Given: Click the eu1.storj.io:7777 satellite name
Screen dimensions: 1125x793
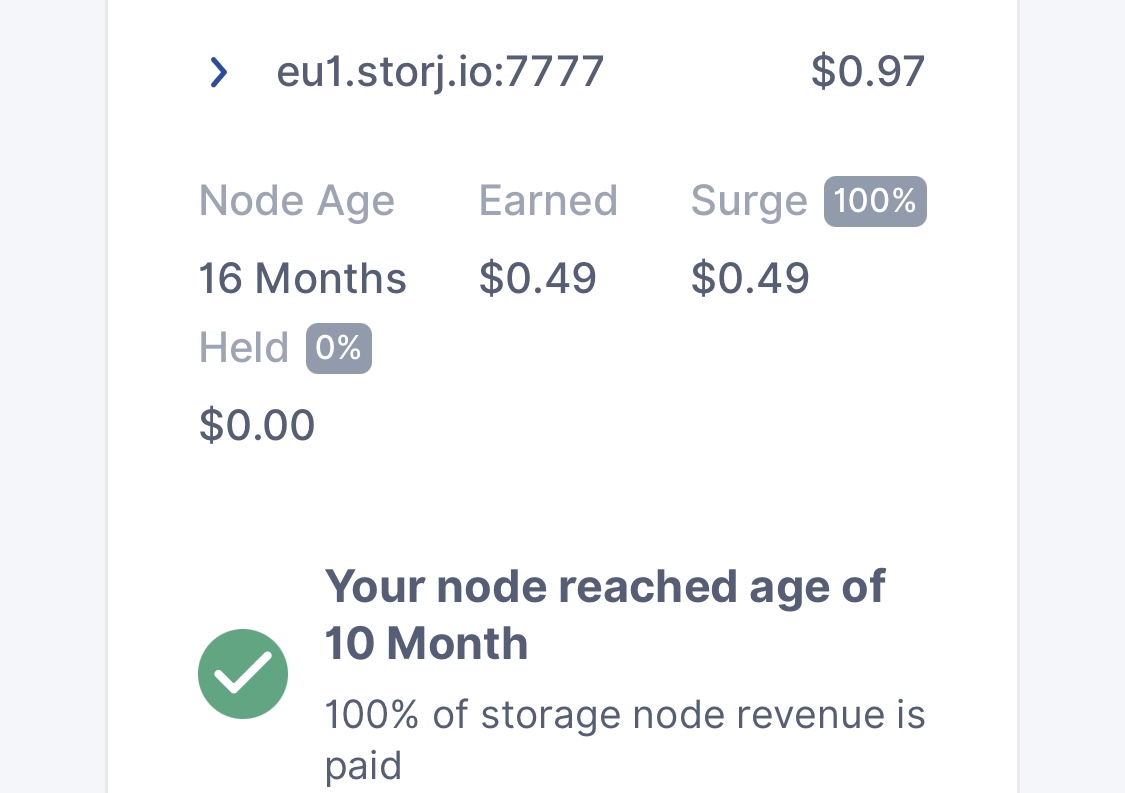Looking at the screenshot, I should [440, 72].
